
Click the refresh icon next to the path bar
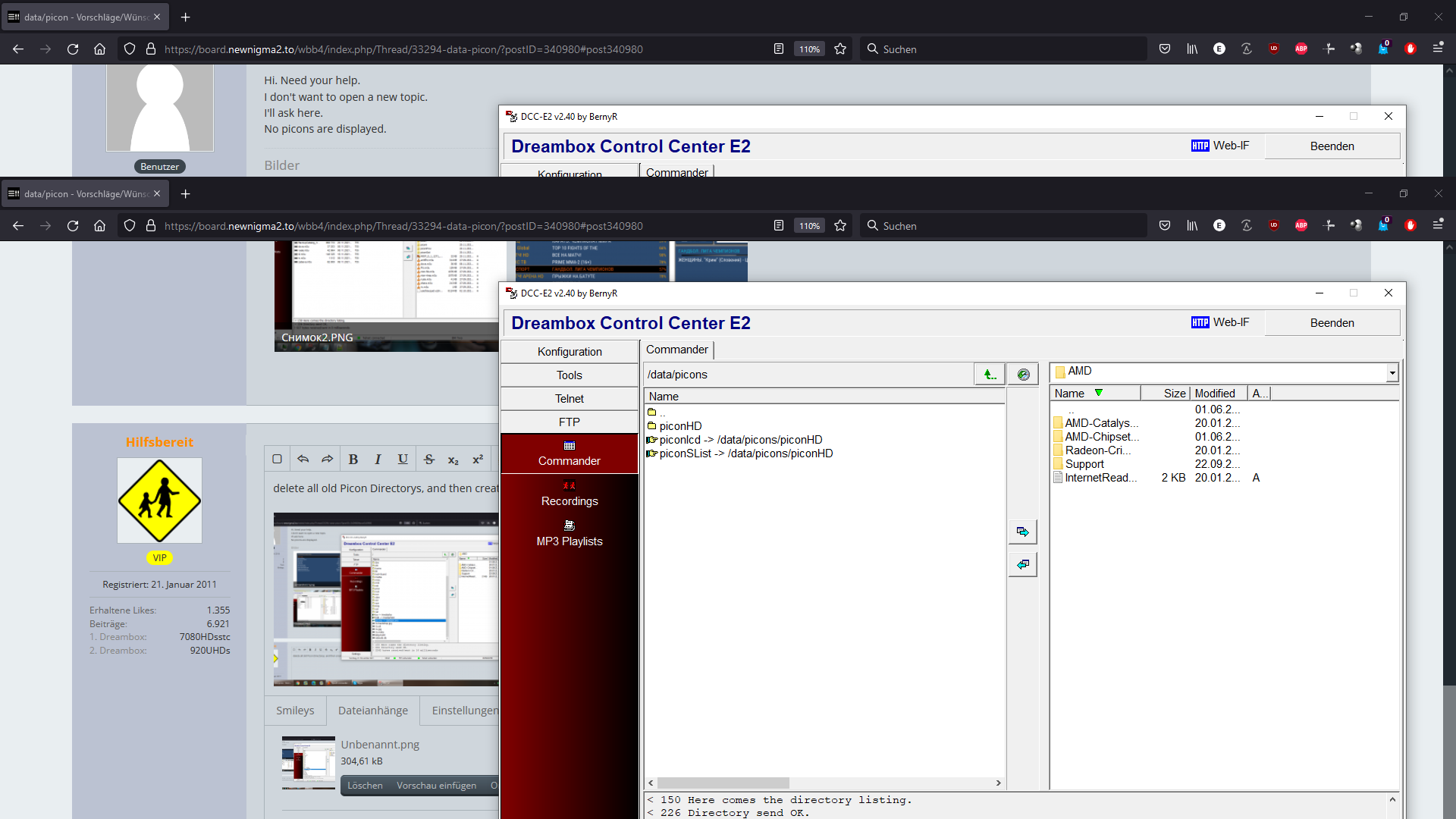point(1023,375)
